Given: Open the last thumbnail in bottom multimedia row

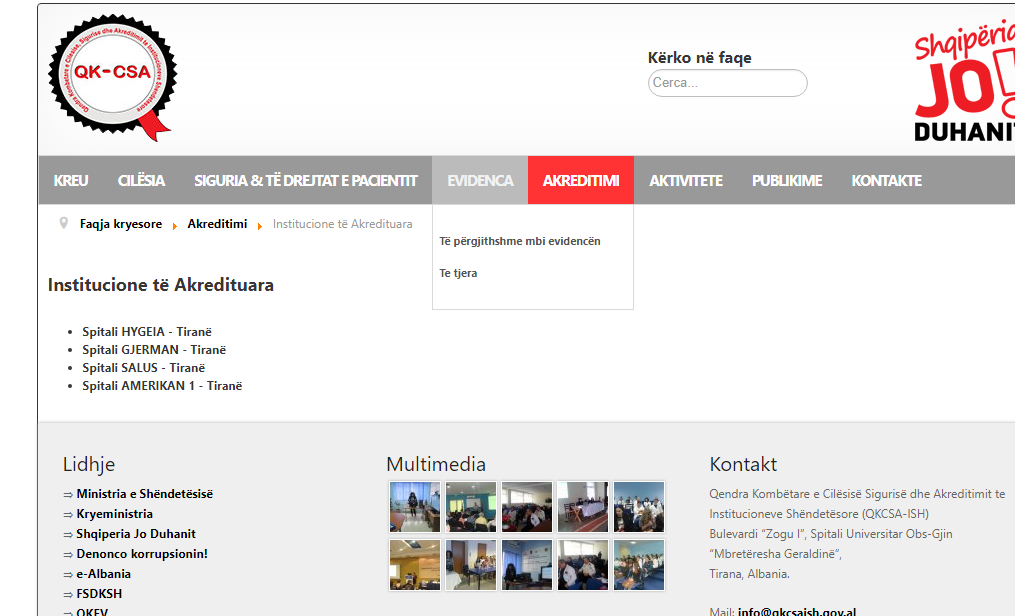Looking at the screenshot, I should pyautogui.click(x=638, y=564).
